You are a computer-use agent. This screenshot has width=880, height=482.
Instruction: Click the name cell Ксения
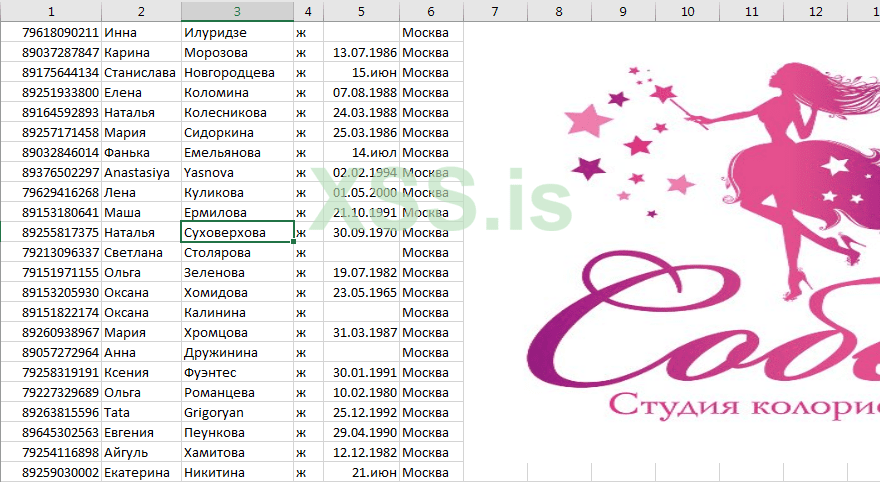pyautogui.click(x=141, y=373)
